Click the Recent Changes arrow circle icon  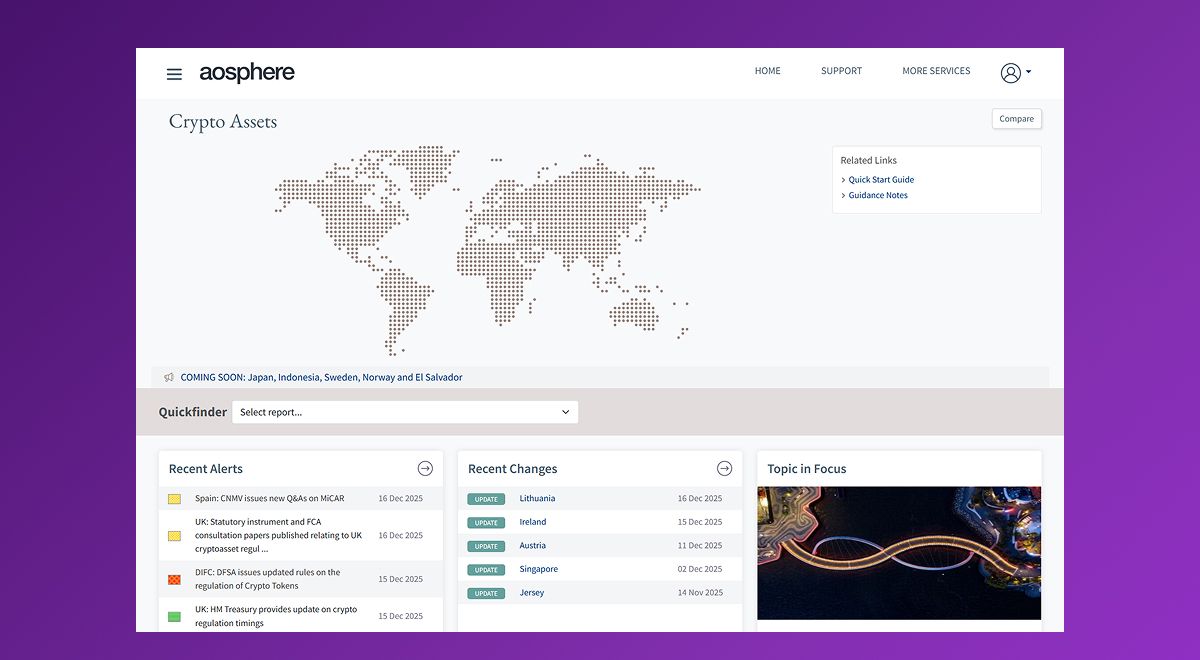(x=724, y=468)
